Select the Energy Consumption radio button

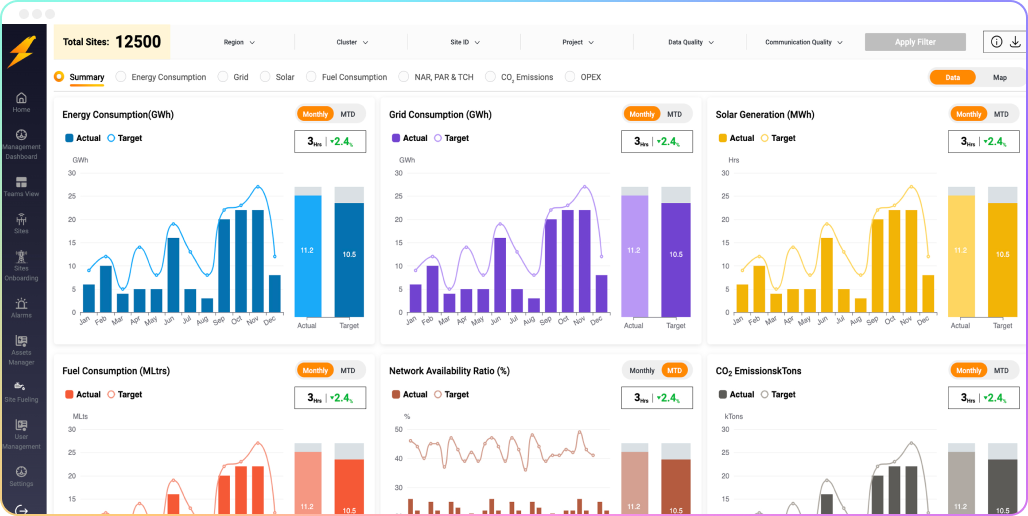[x=122, y=77]
